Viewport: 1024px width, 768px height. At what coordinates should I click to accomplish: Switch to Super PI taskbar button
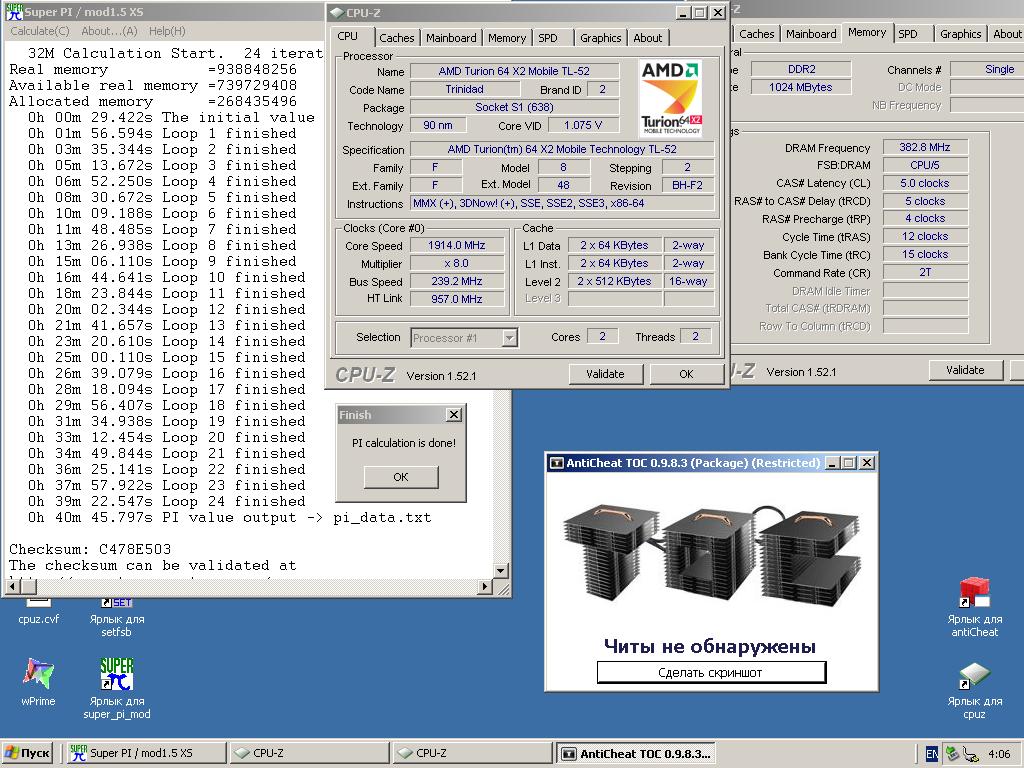coord(148,753)
